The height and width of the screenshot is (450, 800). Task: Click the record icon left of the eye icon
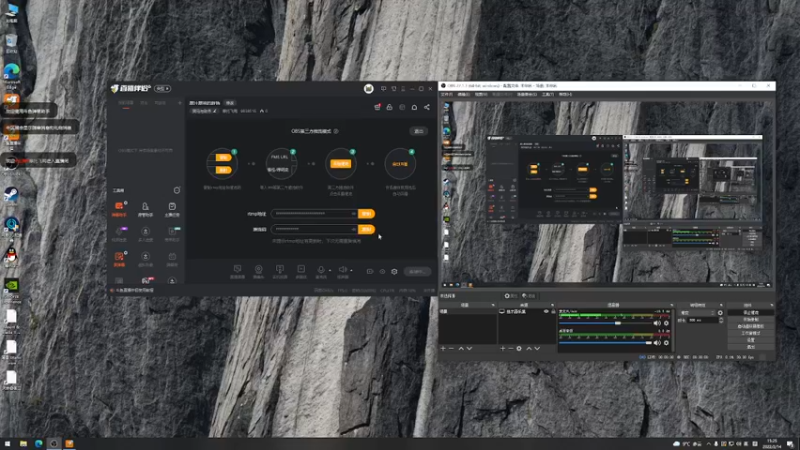(x=370, y=271)
